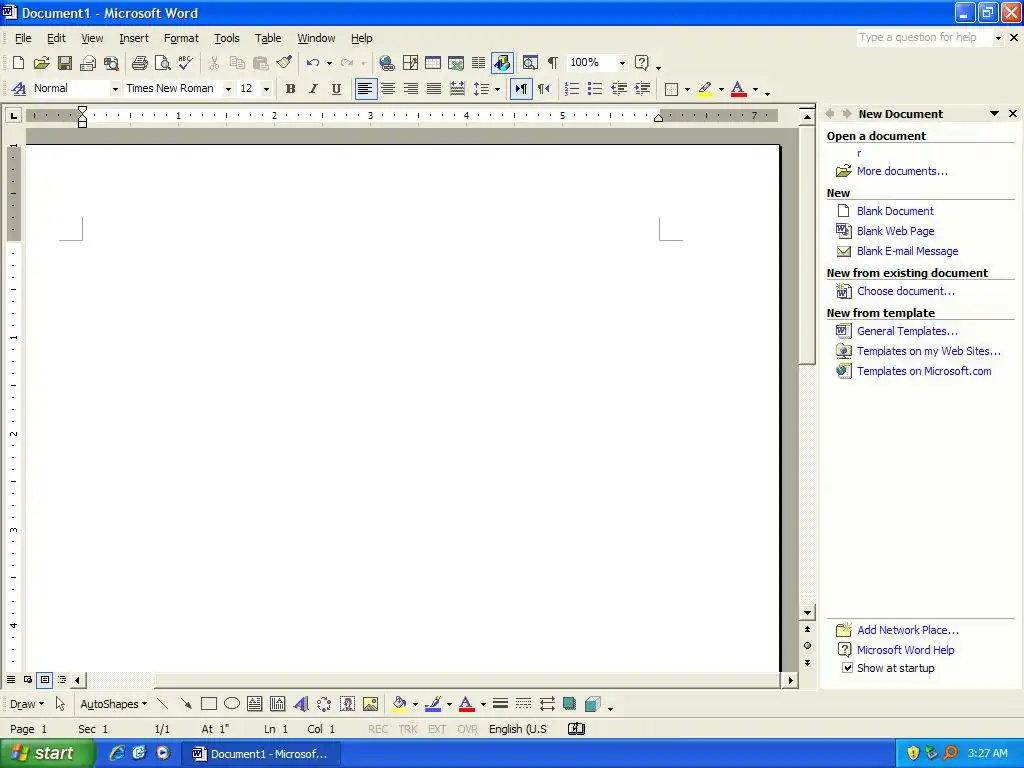This screenshot has width=1024, height=768.
Task: Click the New Blank Document toolbar icon
Action: tap(18, 63)
